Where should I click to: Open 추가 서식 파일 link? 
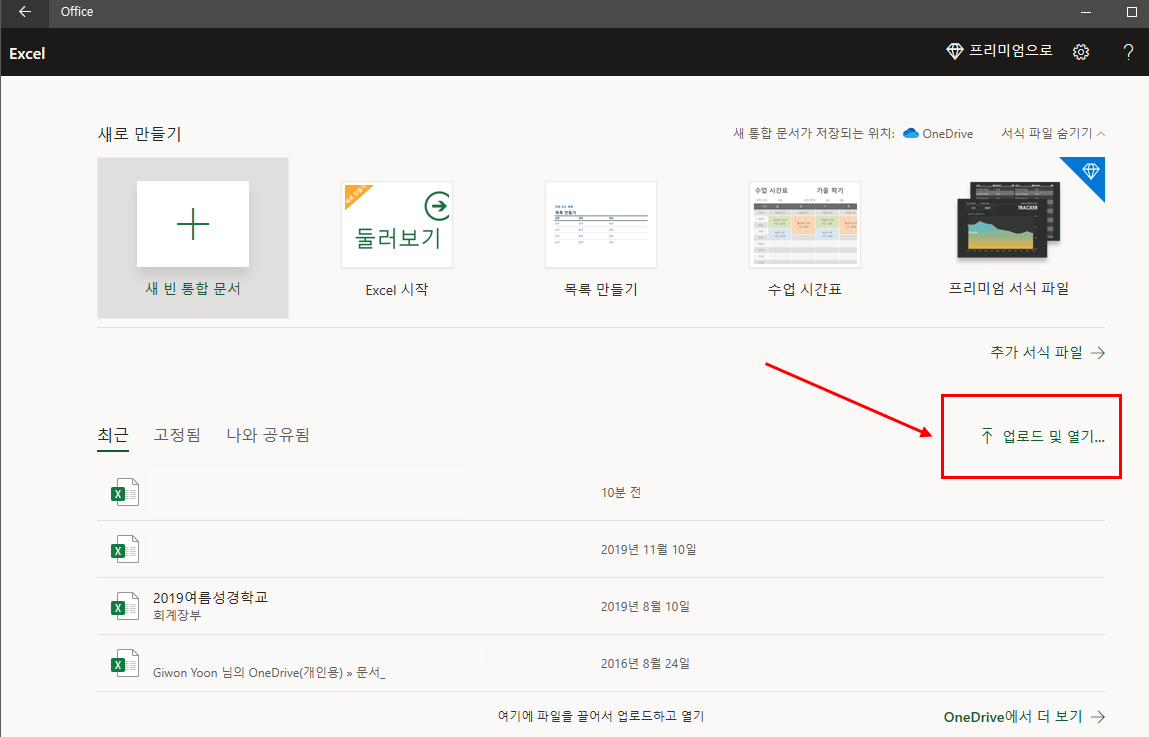click(1047, 352)
